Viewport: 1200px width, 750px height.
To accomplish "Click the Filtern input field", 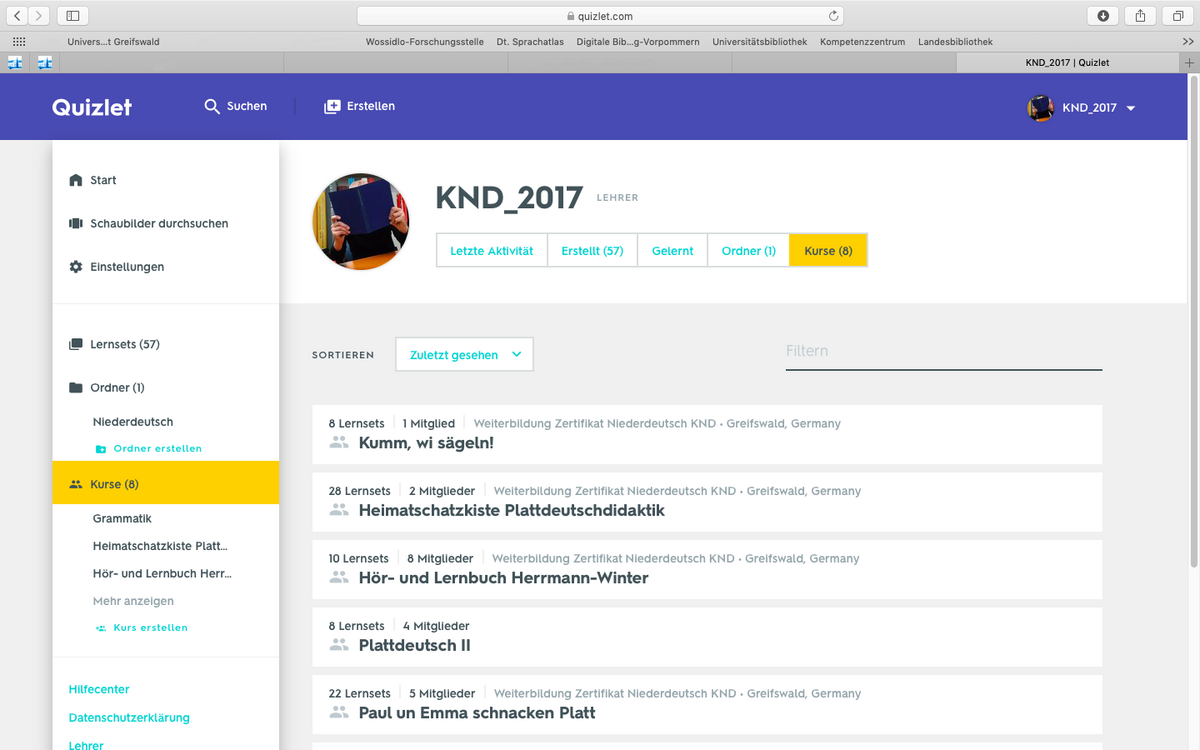I will (x=943, y=351).
